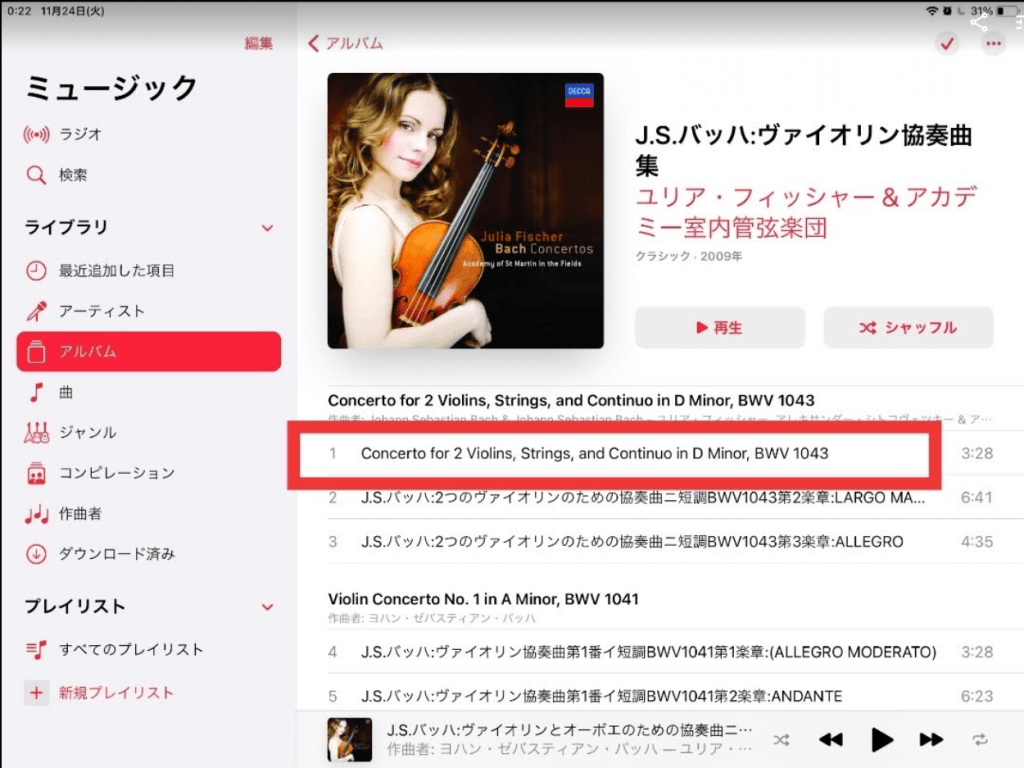Select the 最近追加した項目 label in the sidebar
This screenshot has height=768, width=1024.
point(117,270)
